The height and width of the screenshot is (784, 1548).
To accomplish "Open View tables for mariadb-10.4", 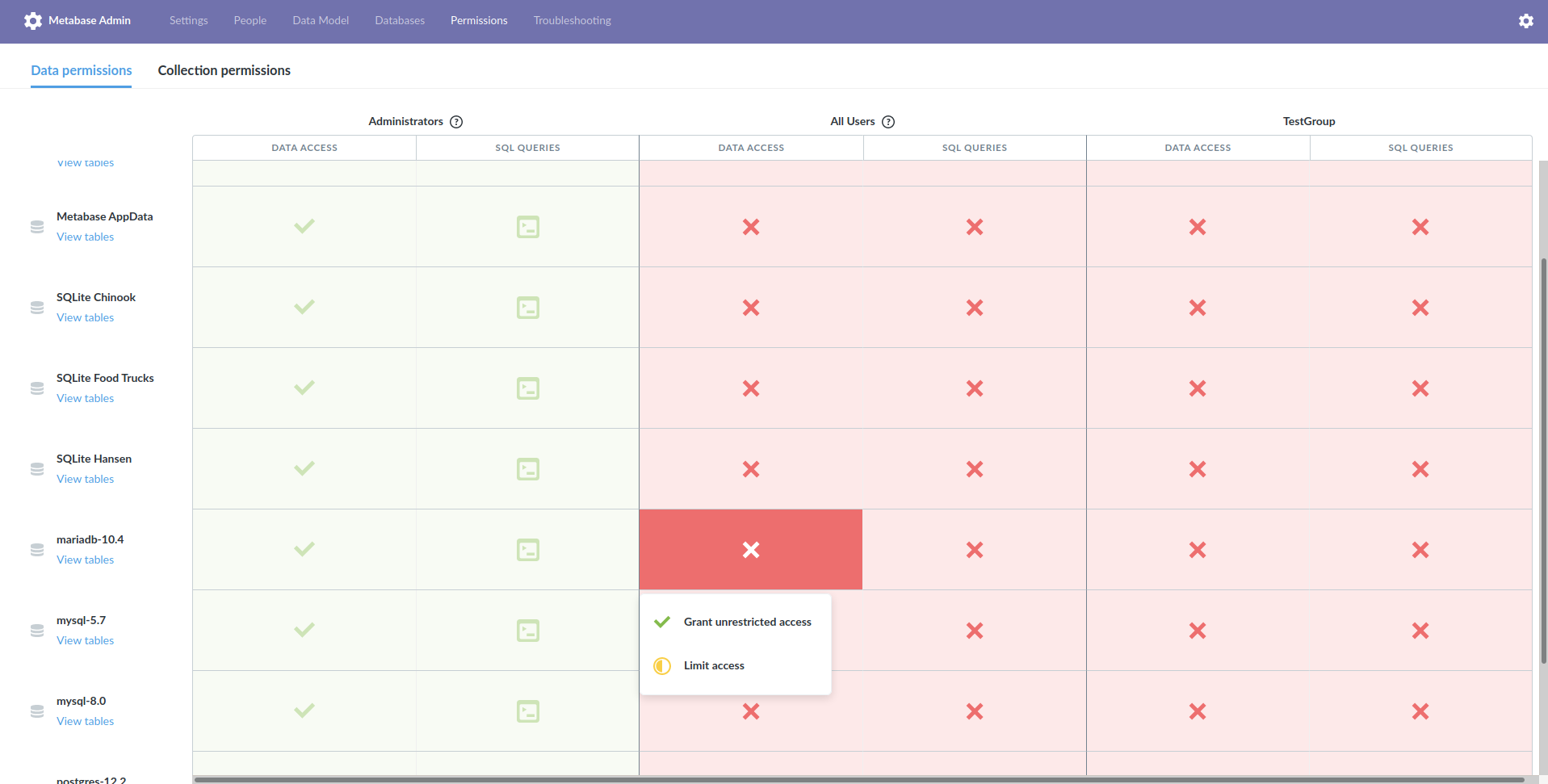I will pos(86,560).
